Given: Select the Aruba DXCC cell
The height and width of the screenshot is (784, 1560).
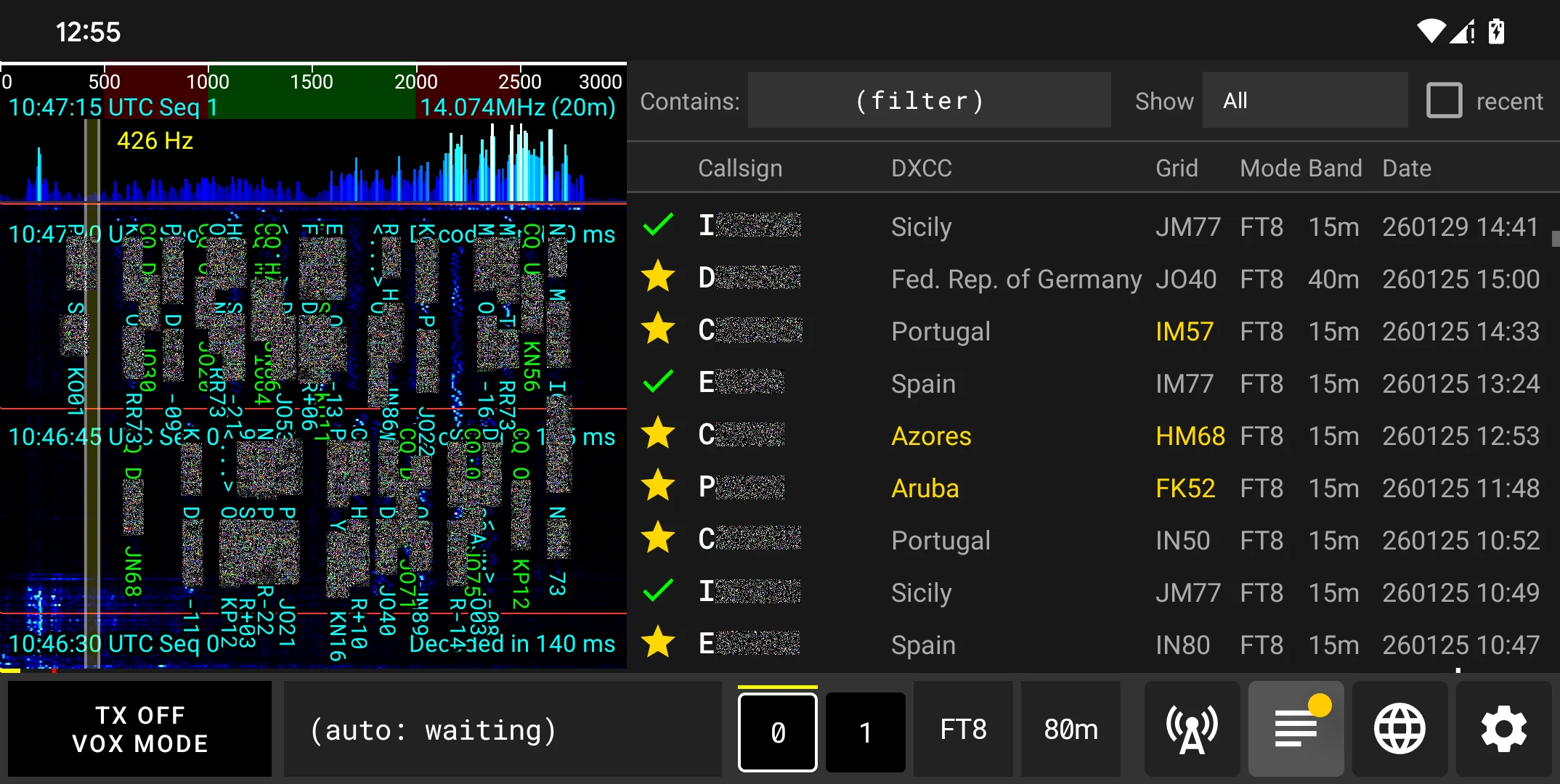Looking at the screenshot, I should tap(925, 488).
